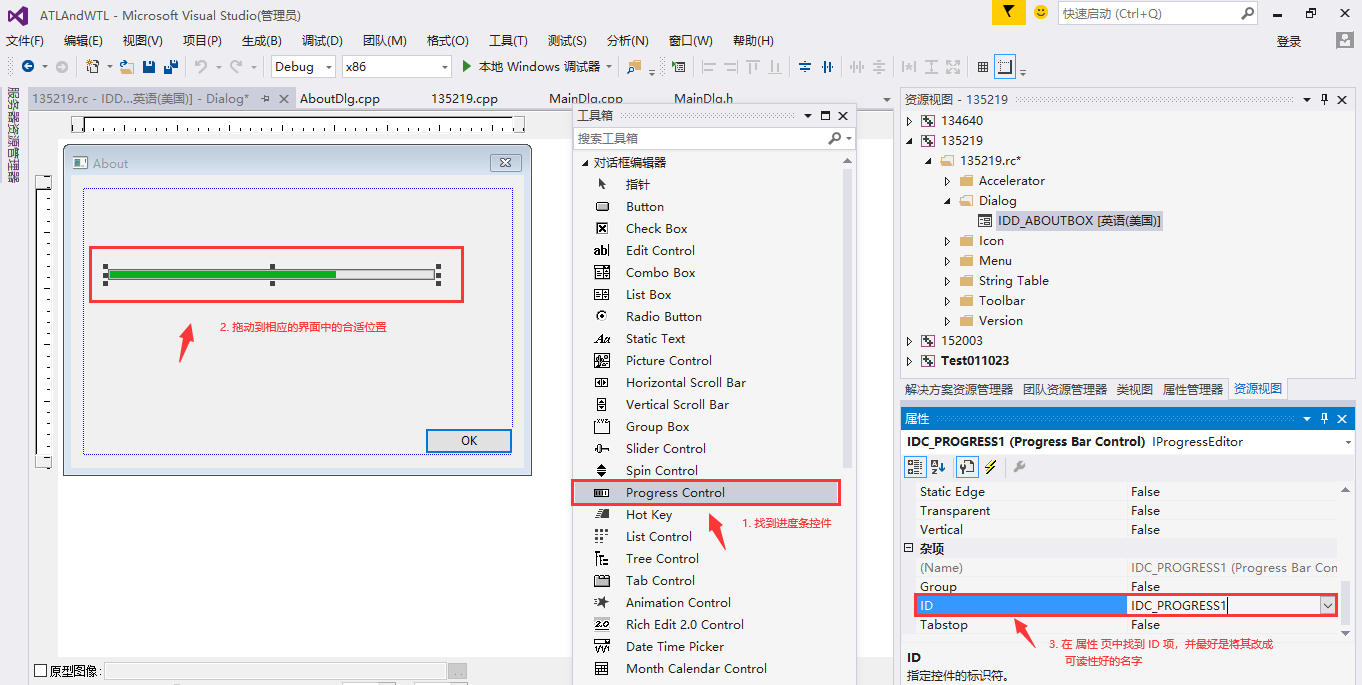Click the feedback smiley icon
This screenshot has height=685, width=1362.
coord(1041,13)
